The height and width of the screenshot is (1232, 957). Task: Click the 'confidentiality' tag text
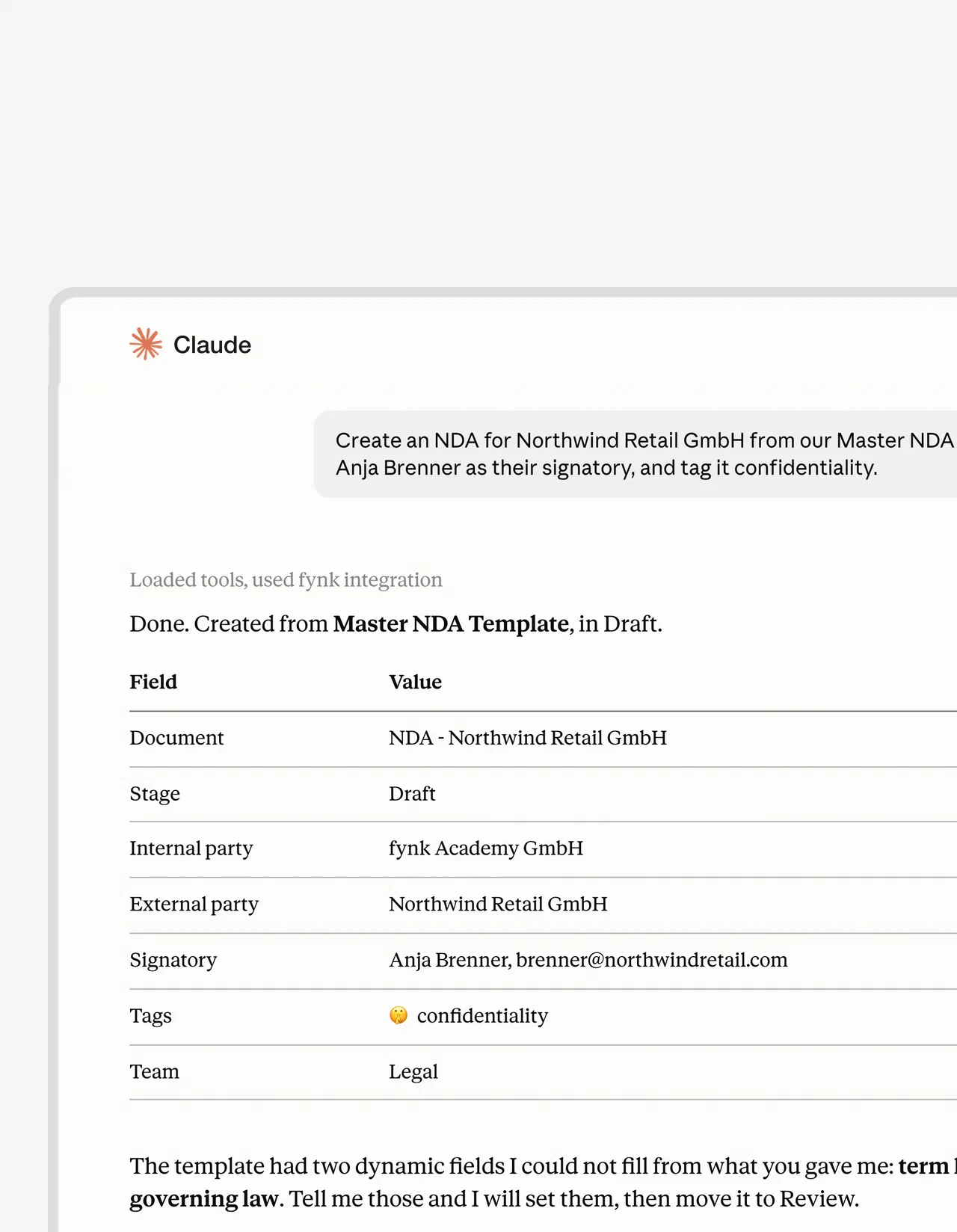pyautogui.click(x=482, y=1016)
